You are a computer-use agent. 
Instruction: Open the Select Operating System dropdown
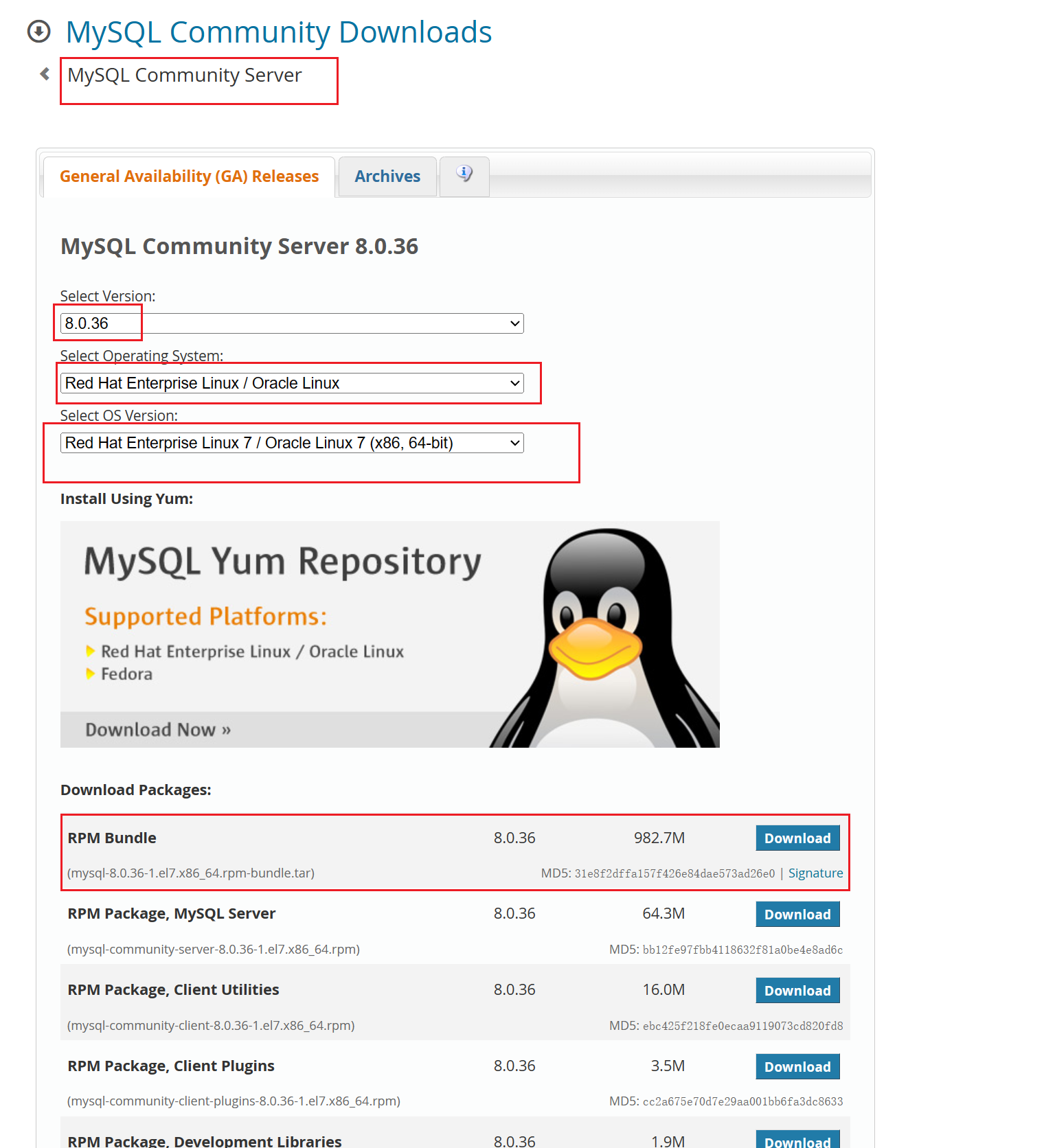pyautogui.click(x=292, y=383)
